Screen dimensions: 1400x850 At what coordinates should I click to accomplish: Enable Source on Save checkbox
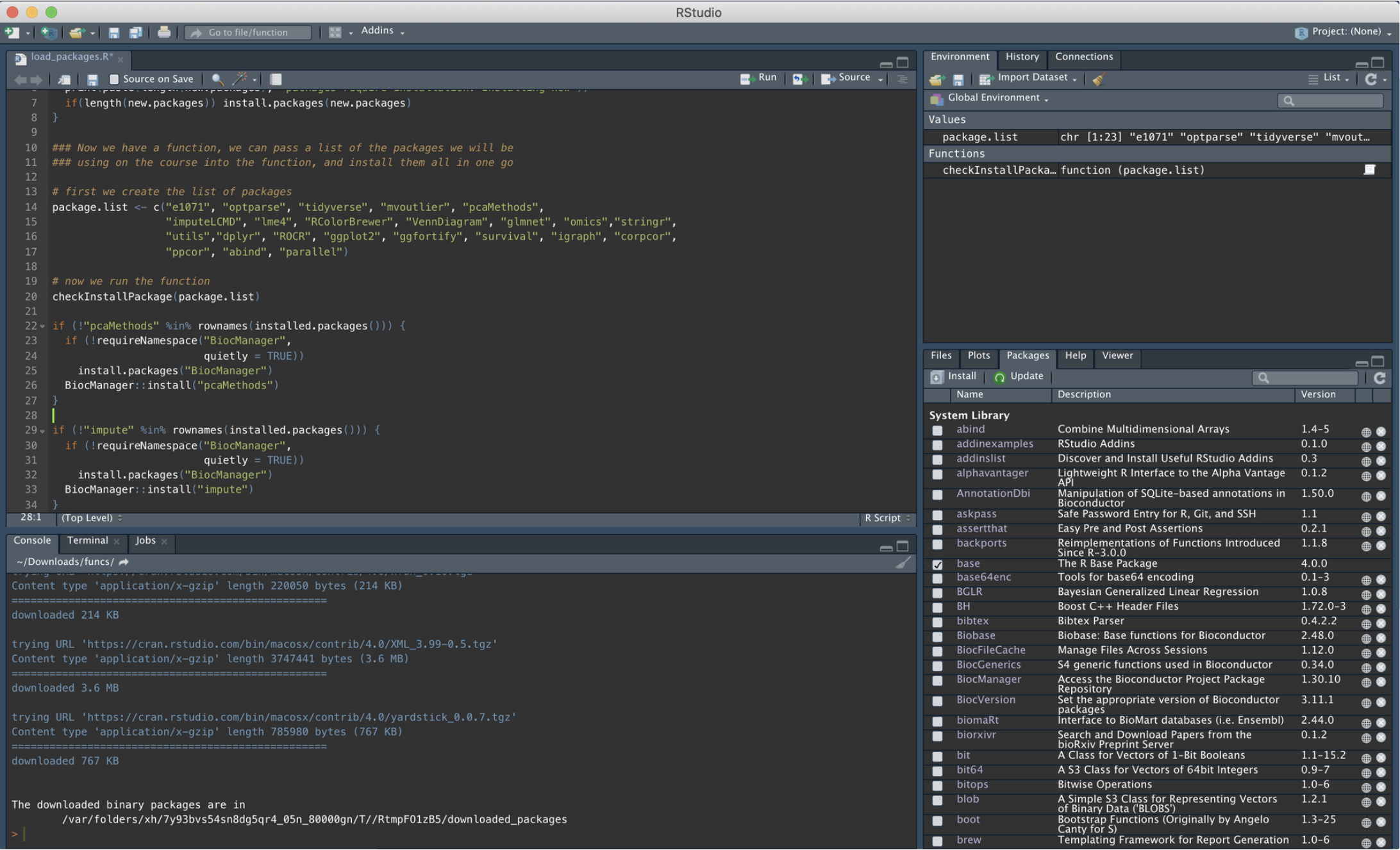pos(114,79)
